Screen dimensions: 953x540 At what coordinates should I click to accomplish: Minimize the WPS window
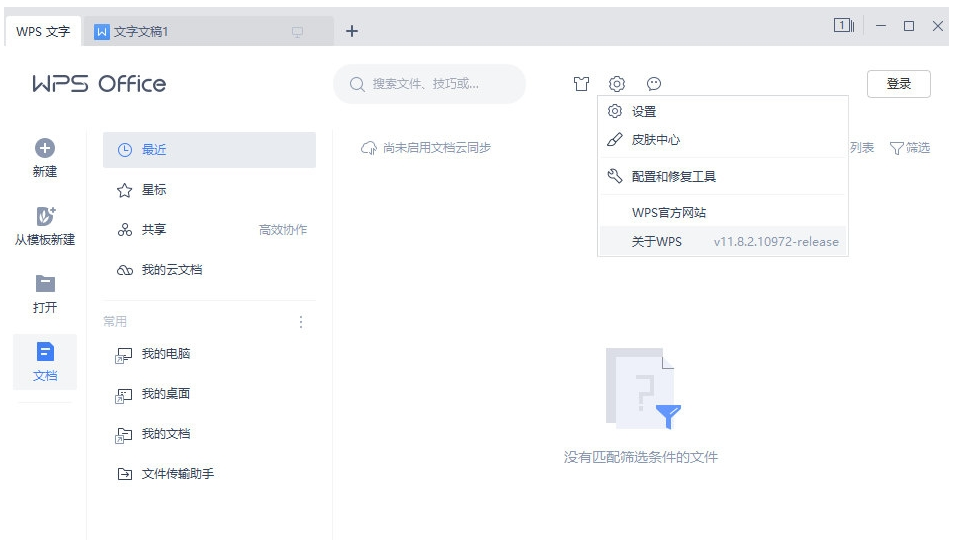point(881,26)
